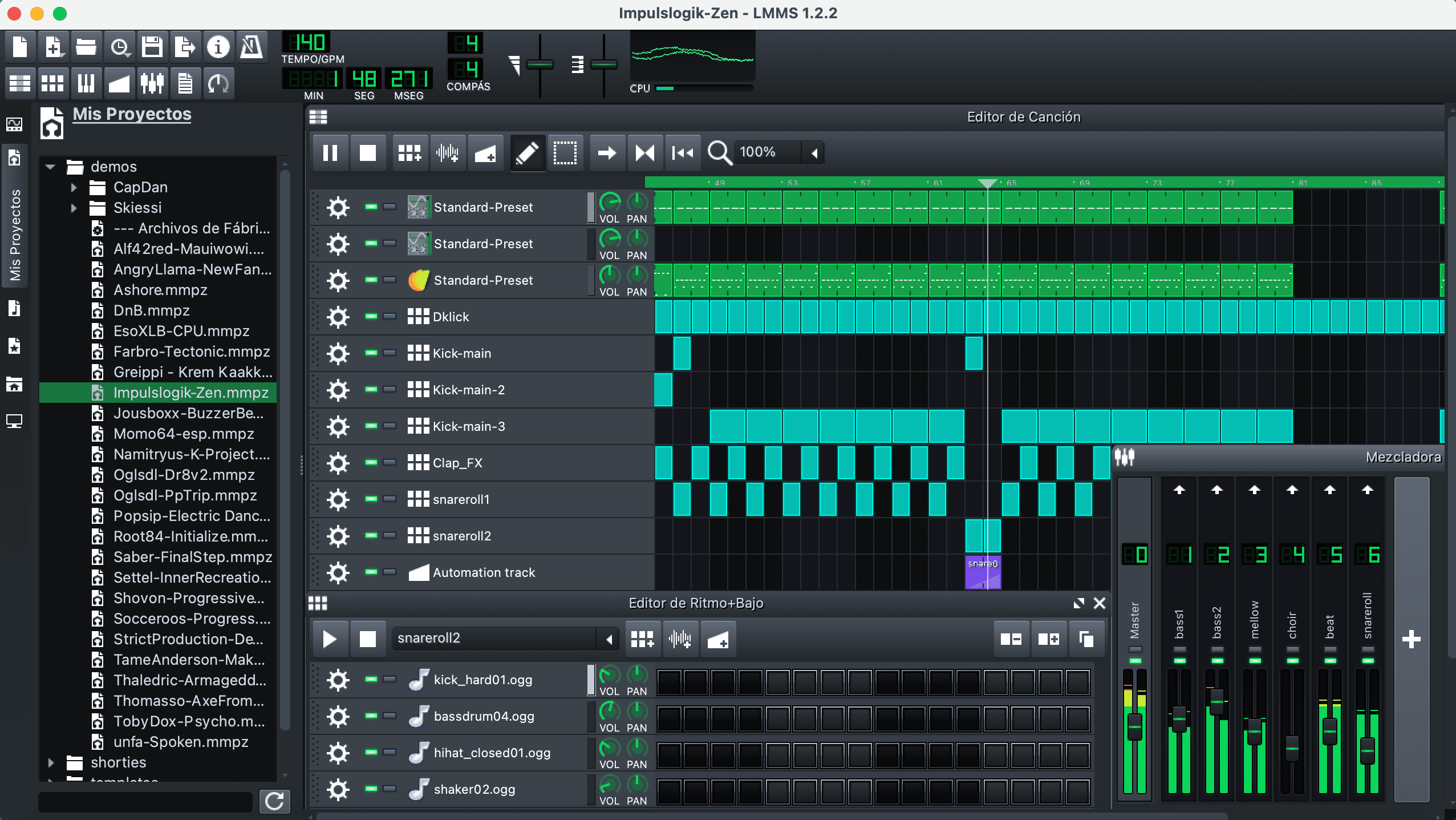
Task: Open the FX Mixer icon in toolbar
Action: 152,83
